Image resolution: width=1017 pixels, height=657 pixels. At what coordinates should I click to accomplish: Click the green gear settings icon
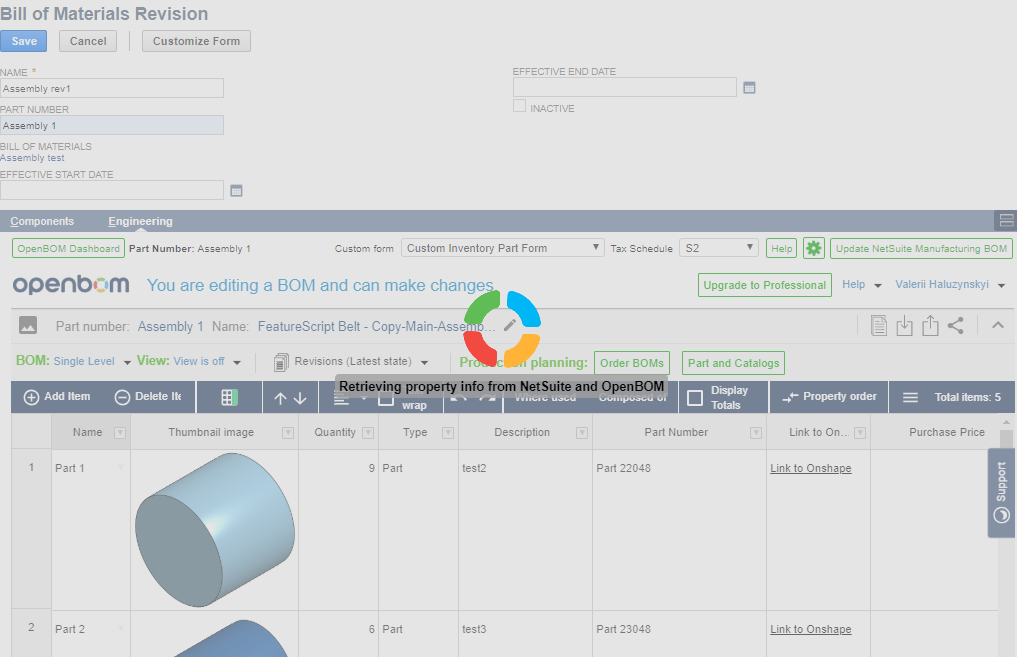[813, 248]
